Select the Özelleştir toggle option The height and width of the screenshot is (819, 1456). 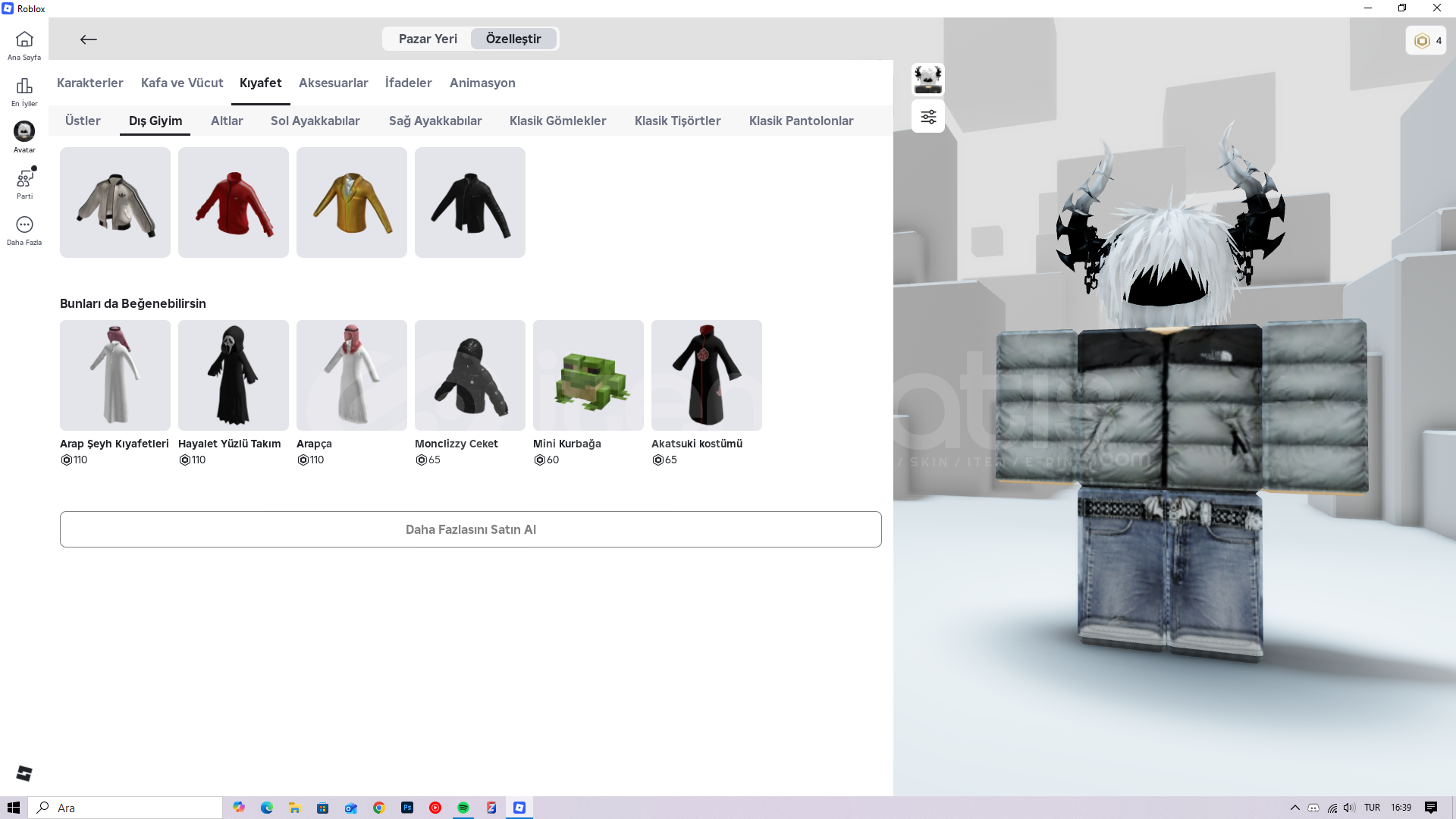513,39
